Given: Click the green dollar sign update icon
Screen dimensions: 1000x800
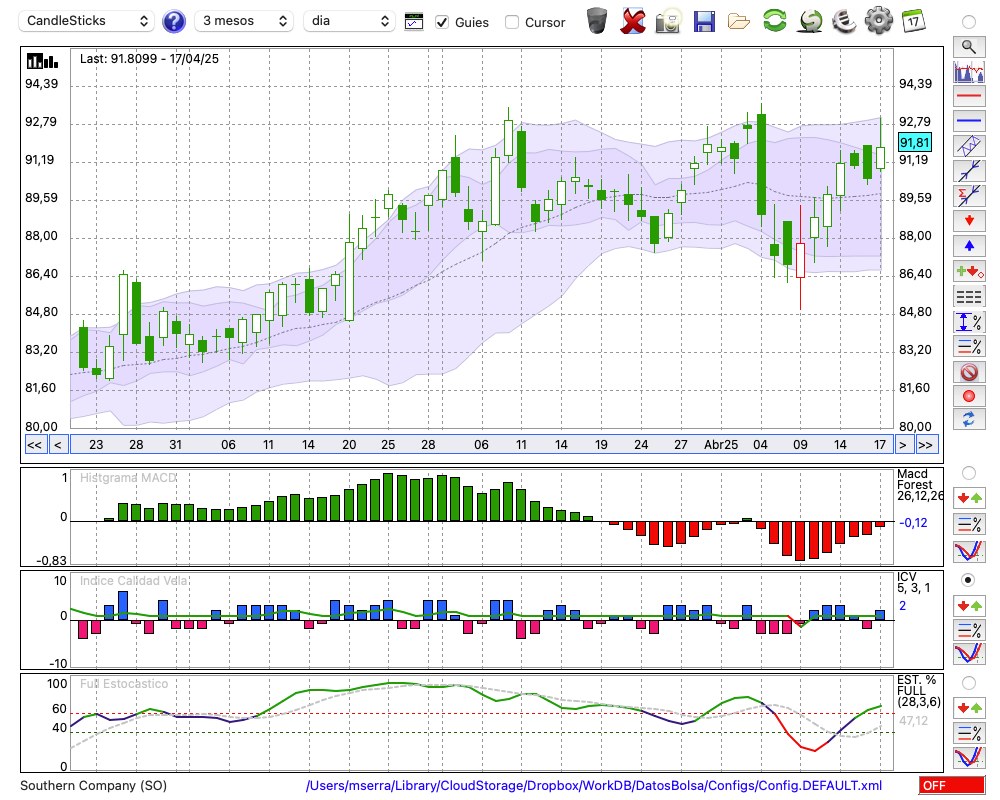Looking at the screenshot, I should coord(810,20).
